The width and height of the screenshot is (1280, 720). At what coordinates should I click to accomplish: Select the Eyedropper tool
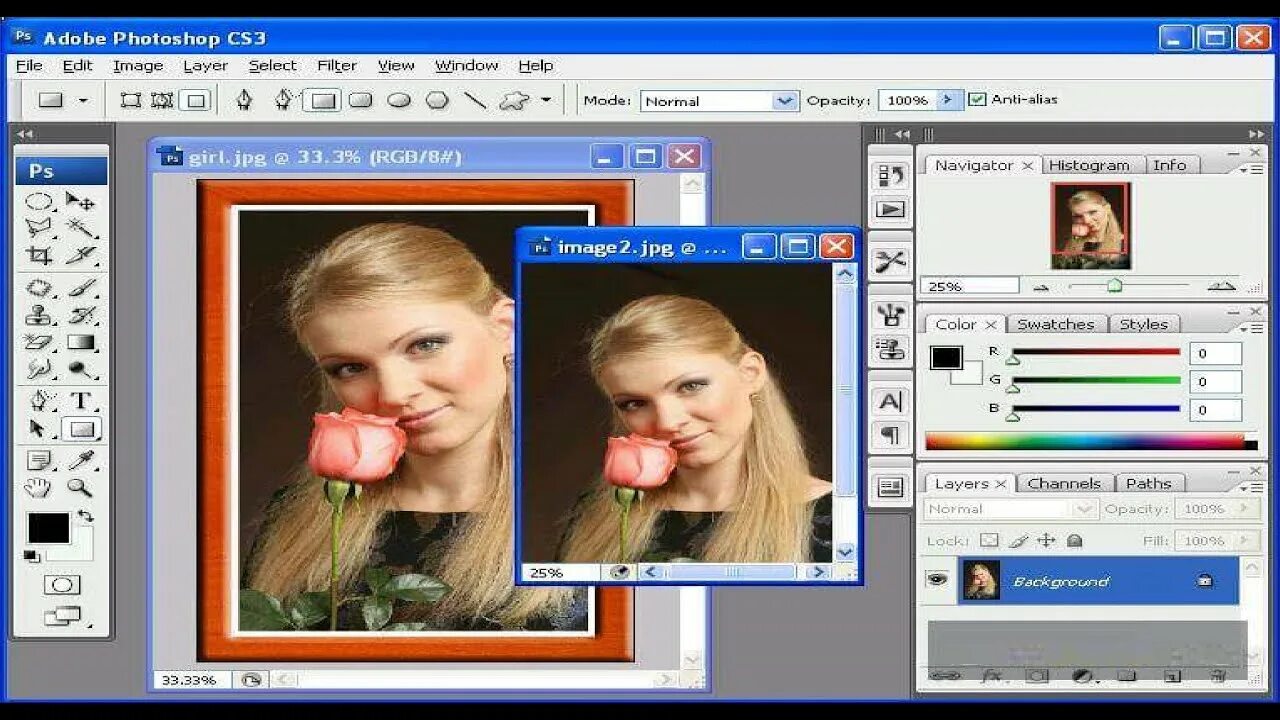(x=81, y=461)
